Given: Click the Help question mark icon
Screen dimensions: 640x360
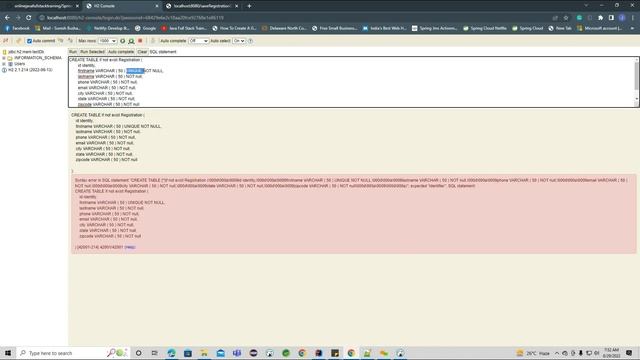Looking at the screenshot, I should pyautogui.click(x=250, y=41).
